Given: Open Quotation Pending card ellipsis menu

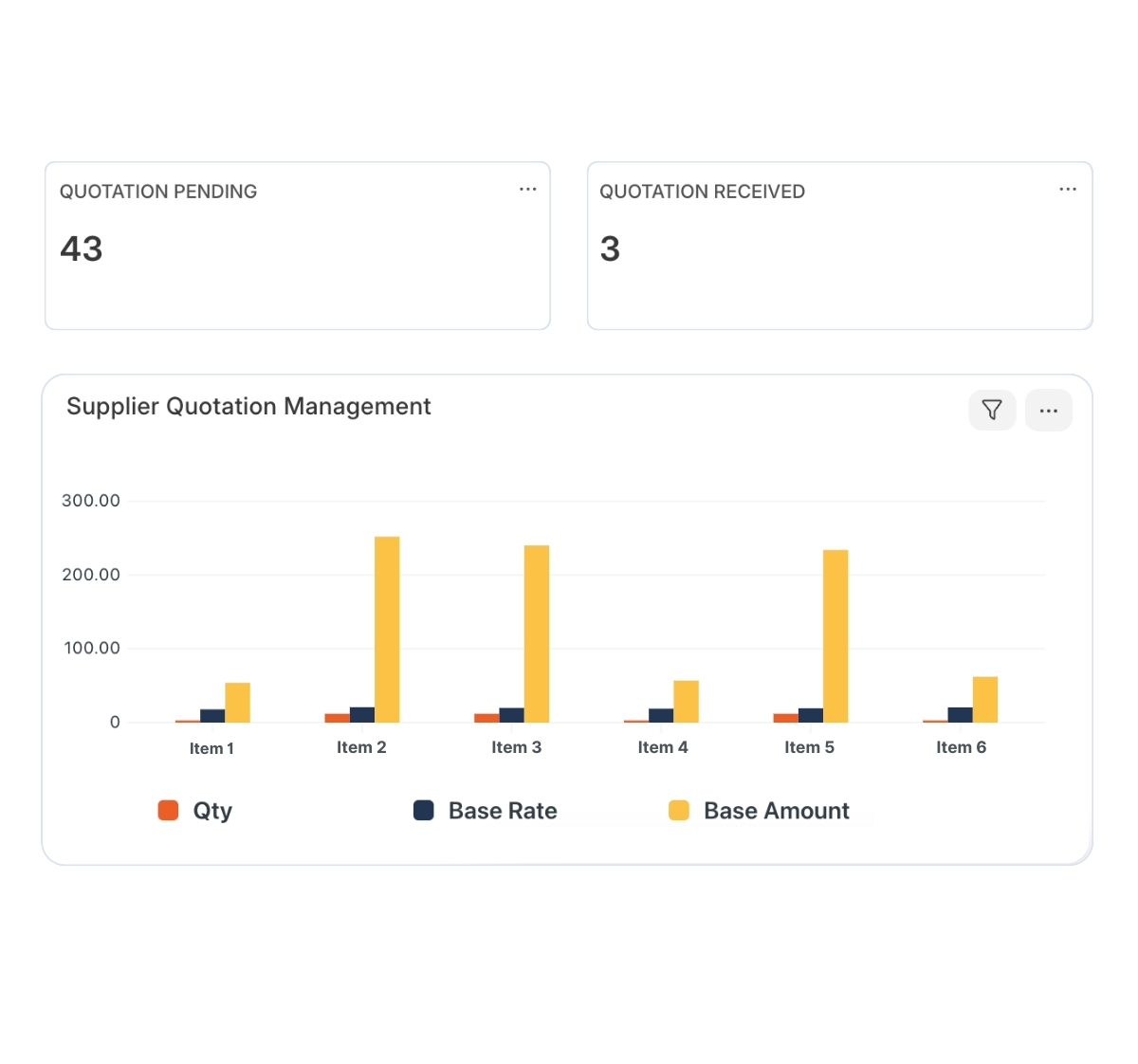Looking at the screenshot, I should coord(527,190).
